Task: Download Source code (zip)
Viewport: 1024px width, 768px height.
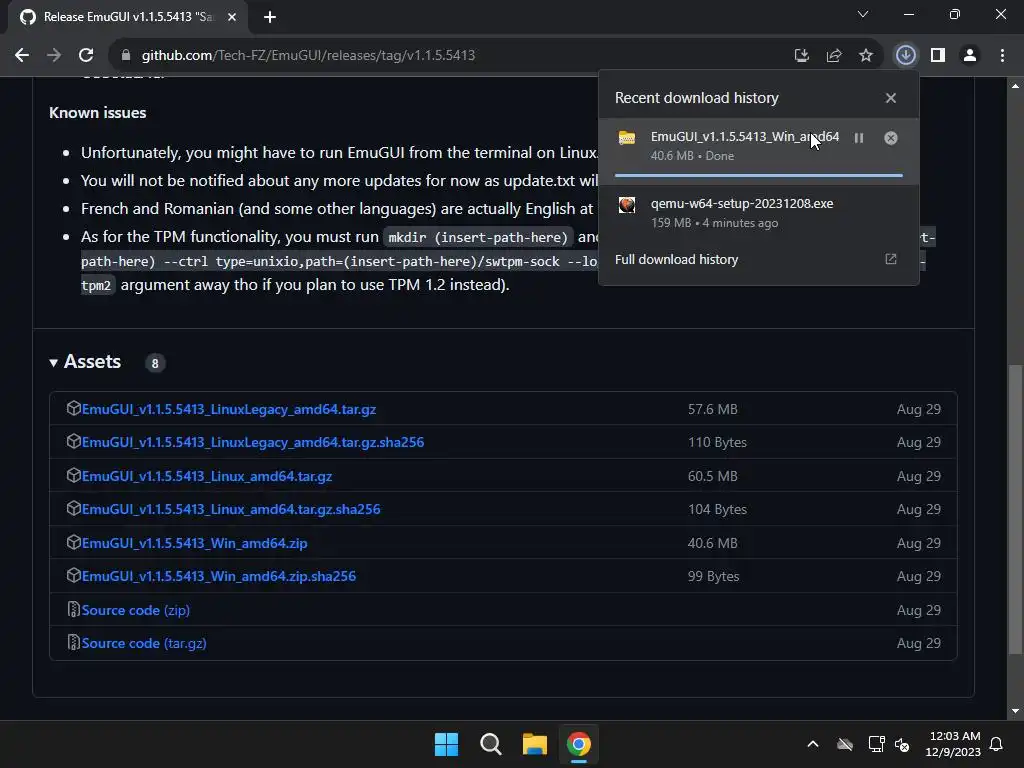Action: [135, 610]
